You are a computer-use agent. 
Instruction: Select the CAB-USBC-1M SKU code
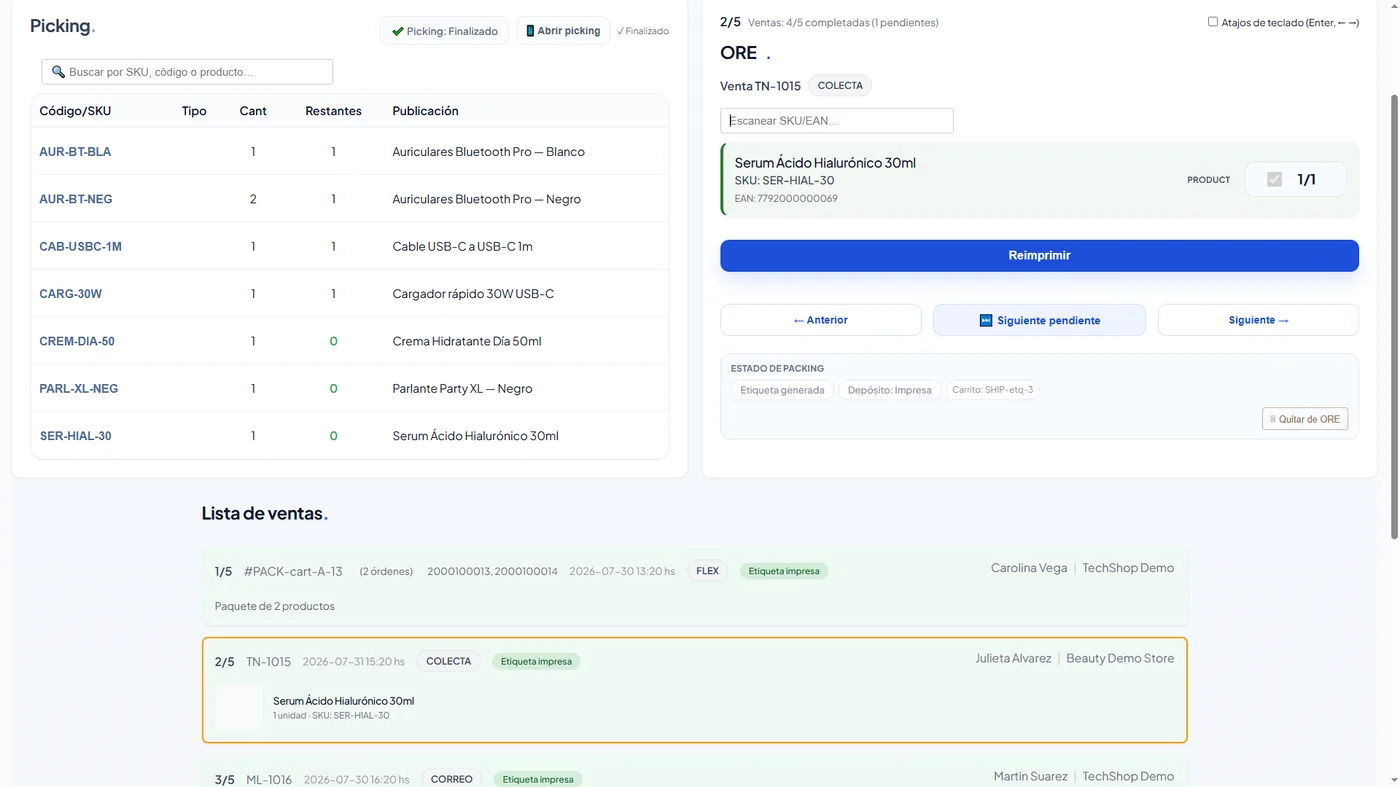click(x=80, y=246)
